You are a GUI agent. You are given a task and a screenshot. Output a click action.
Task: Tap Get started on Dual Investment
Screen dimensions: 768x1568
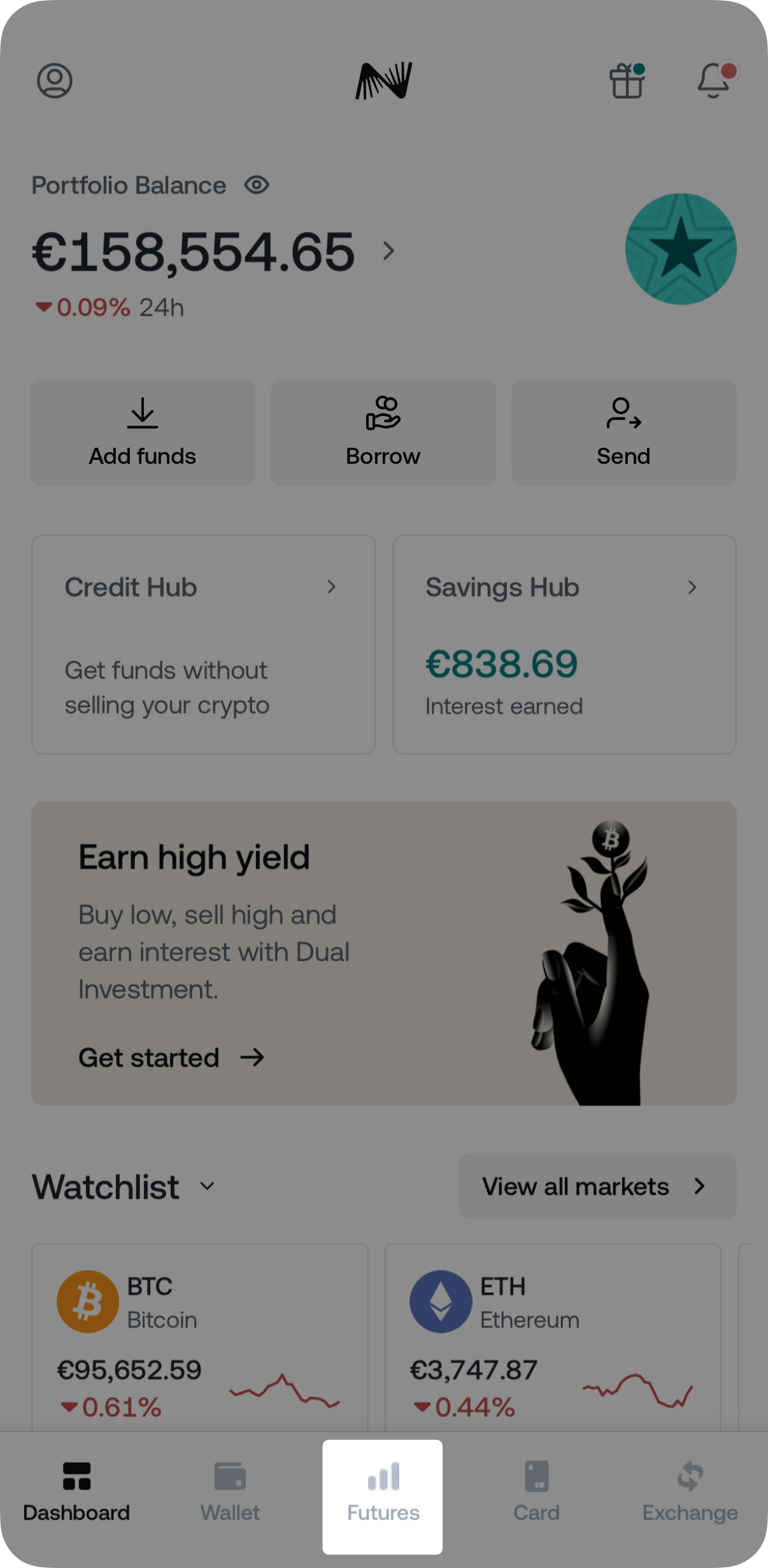tap(171, 1058)
